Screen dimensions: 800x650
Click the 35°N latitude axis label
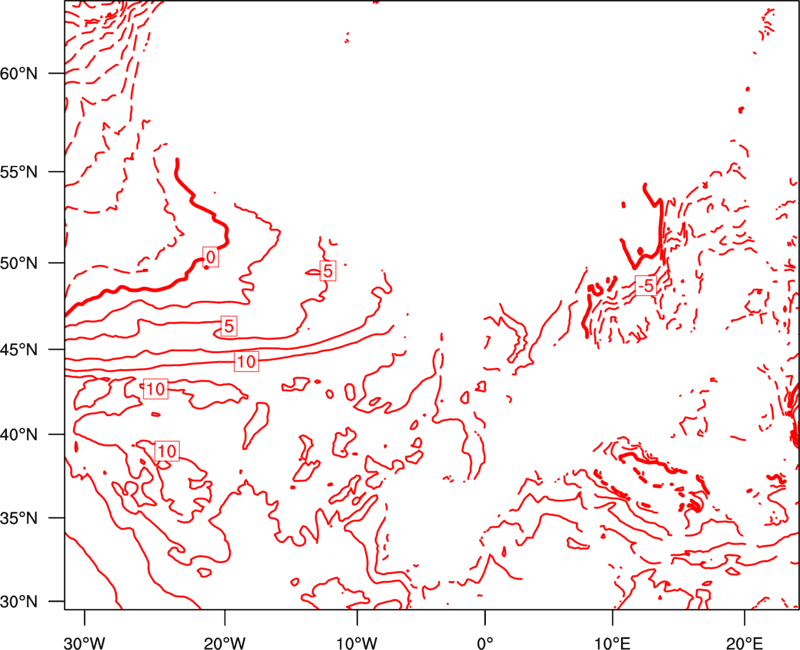[x=19, y=518]
